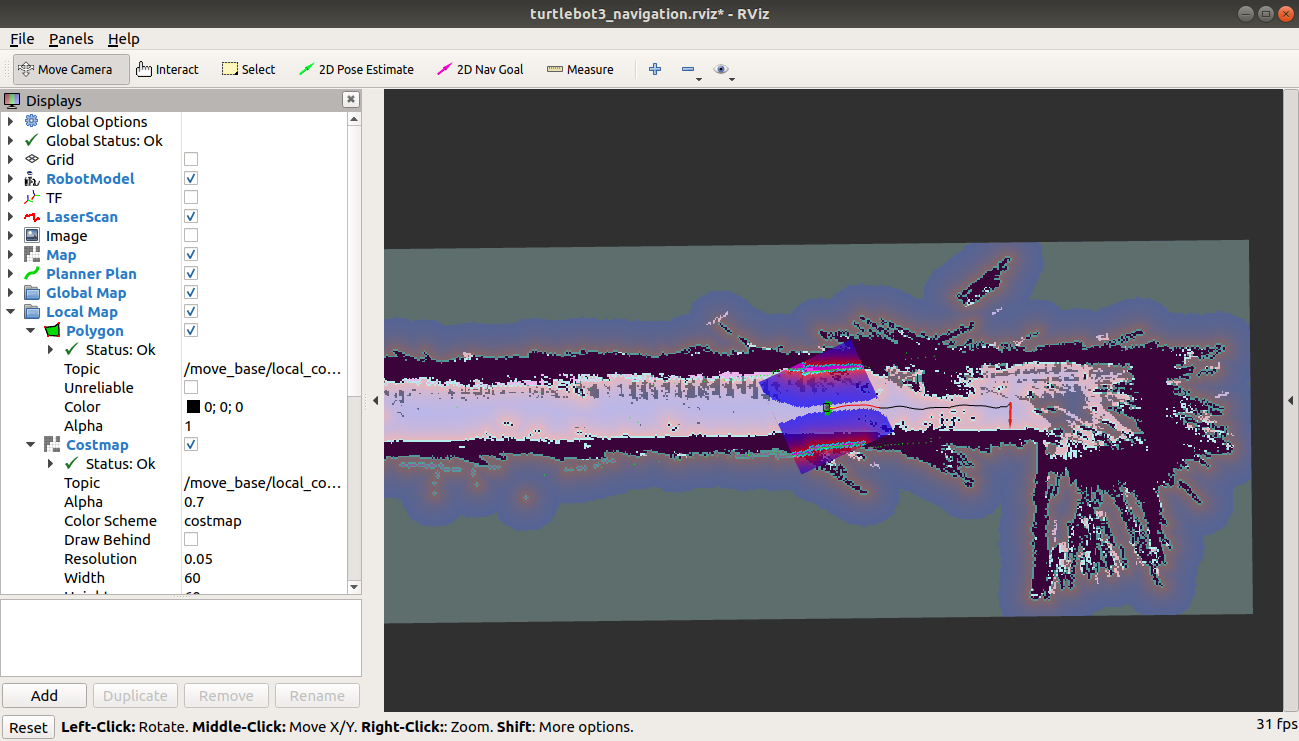Expand the Global Options tree item
The image size is (1299, 741).
pos(11,121)
